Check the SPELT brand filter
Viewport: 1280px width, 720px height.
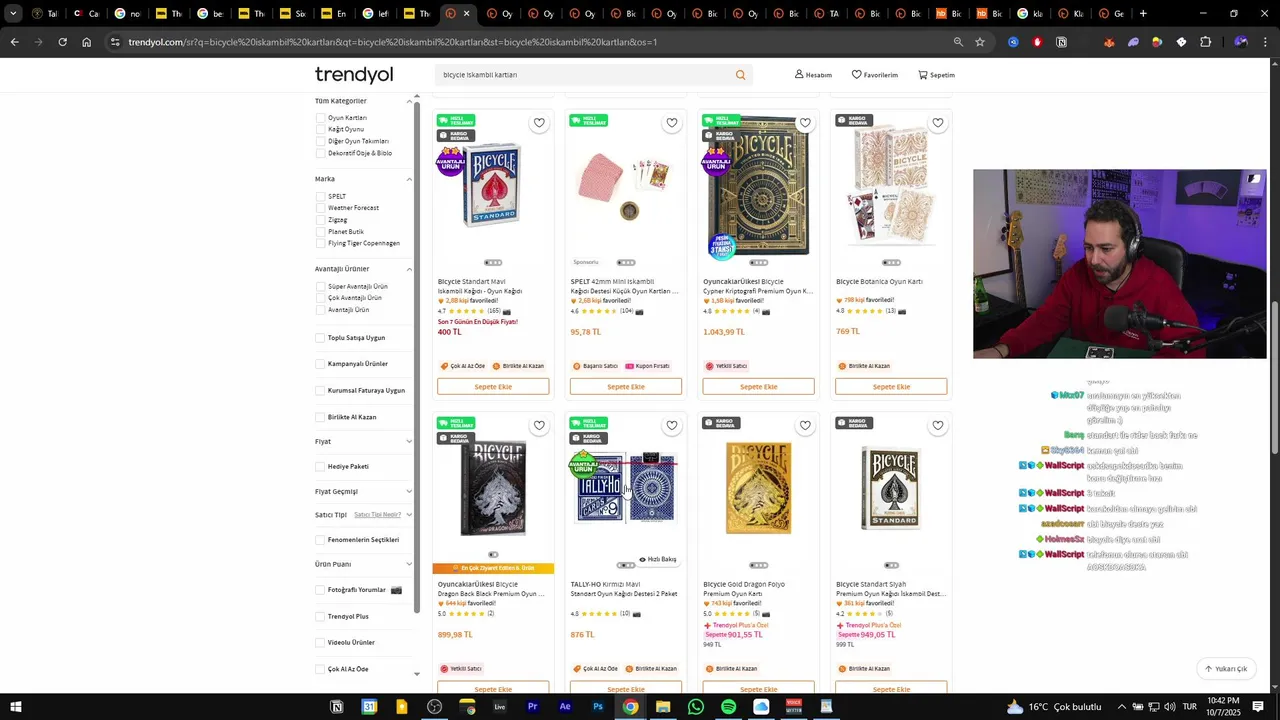pos(321,197)
